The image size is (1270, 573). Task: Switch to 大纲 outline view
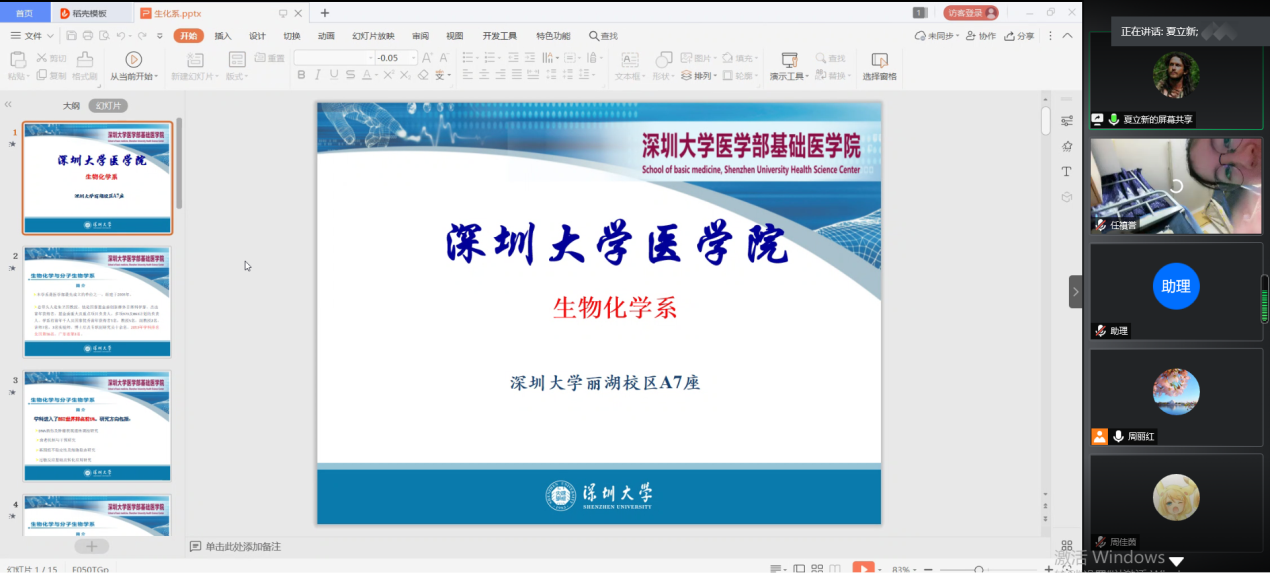tap(71, 106)
